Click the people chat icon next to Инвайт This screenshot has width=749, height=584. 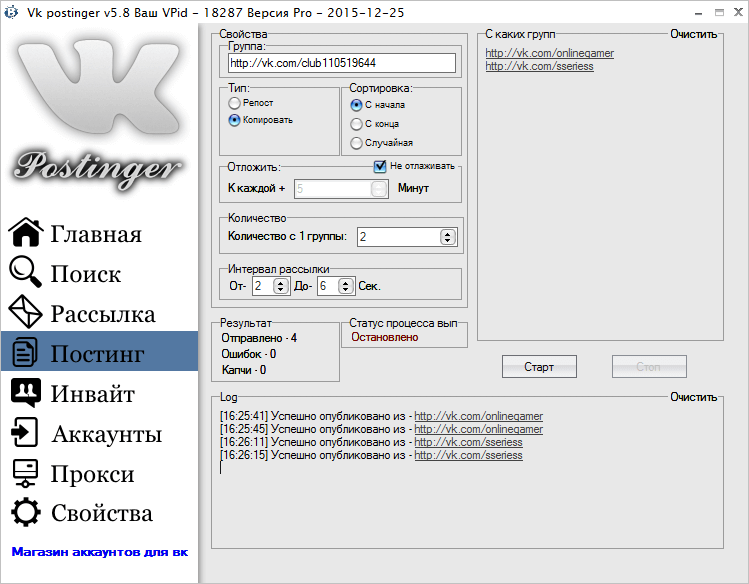click(x=26, y=393)
